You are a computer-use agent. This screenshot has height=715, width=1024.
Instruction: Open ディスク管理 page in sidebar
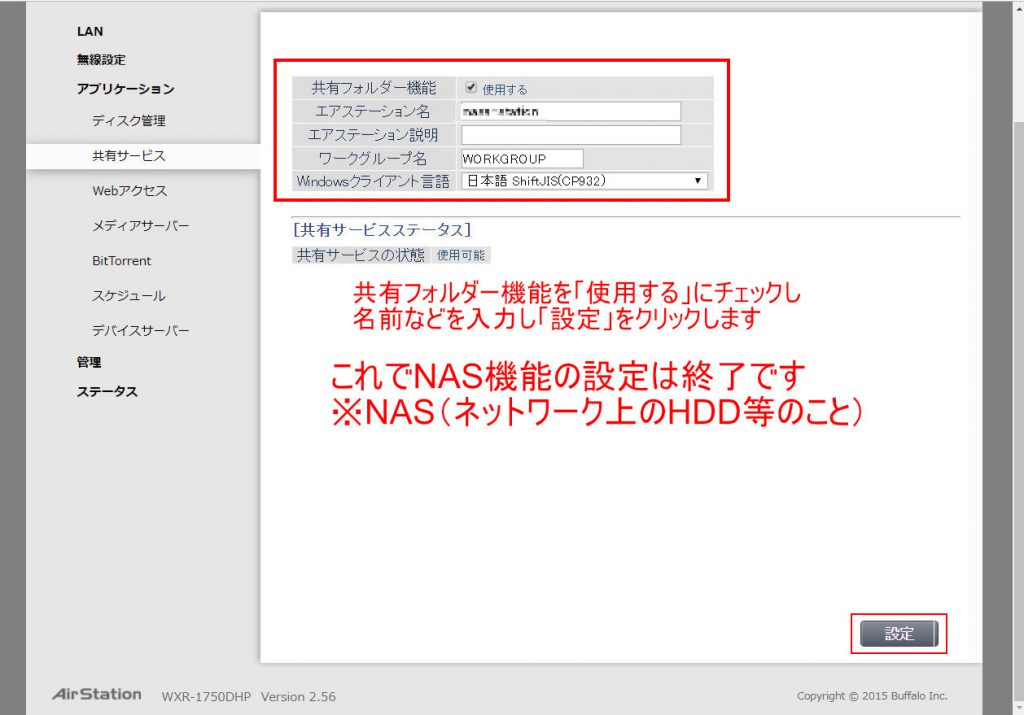coord(128,121)
